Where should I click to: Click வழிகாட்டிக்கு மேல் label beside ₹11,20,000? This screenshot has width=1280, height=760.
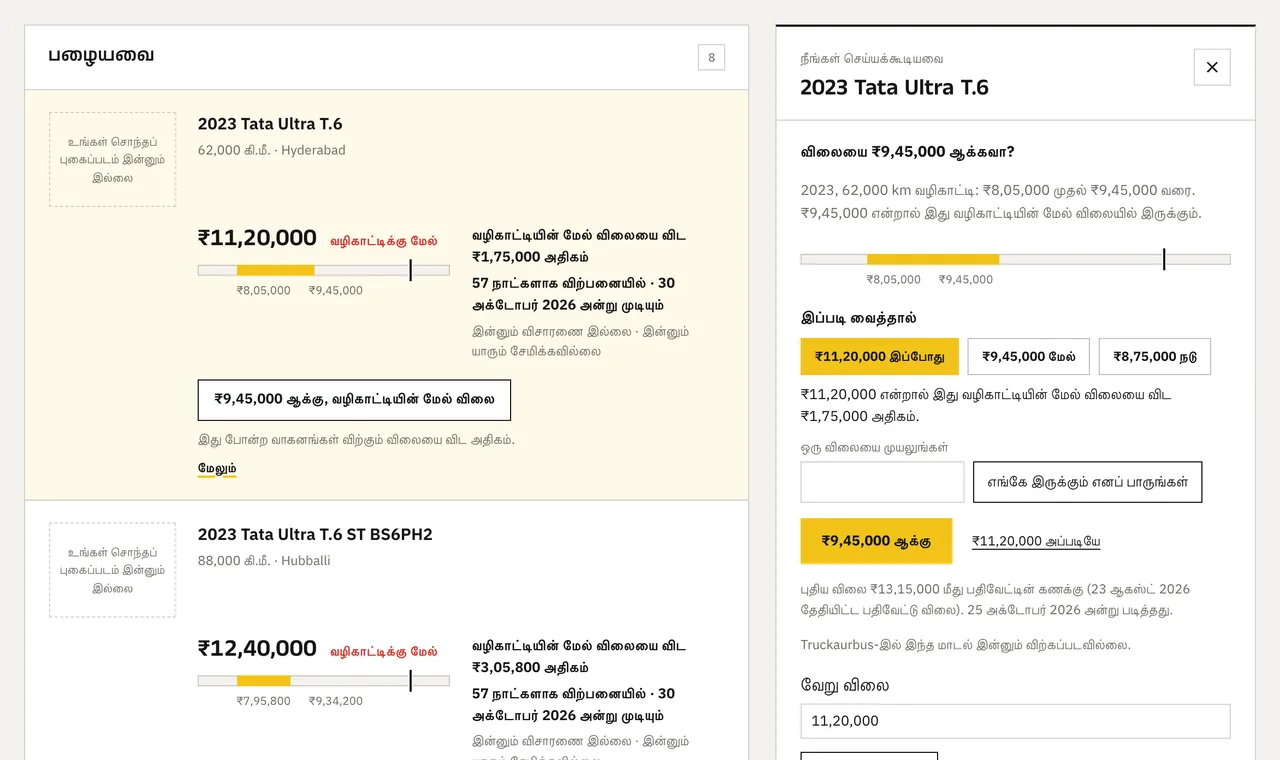pyautogui.click(x=384, y=240)
